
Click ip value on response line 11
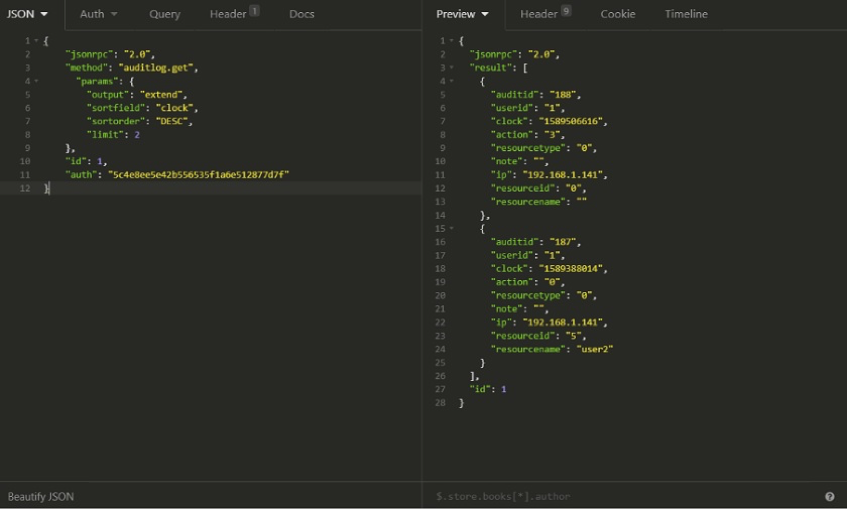pos(563,175)
